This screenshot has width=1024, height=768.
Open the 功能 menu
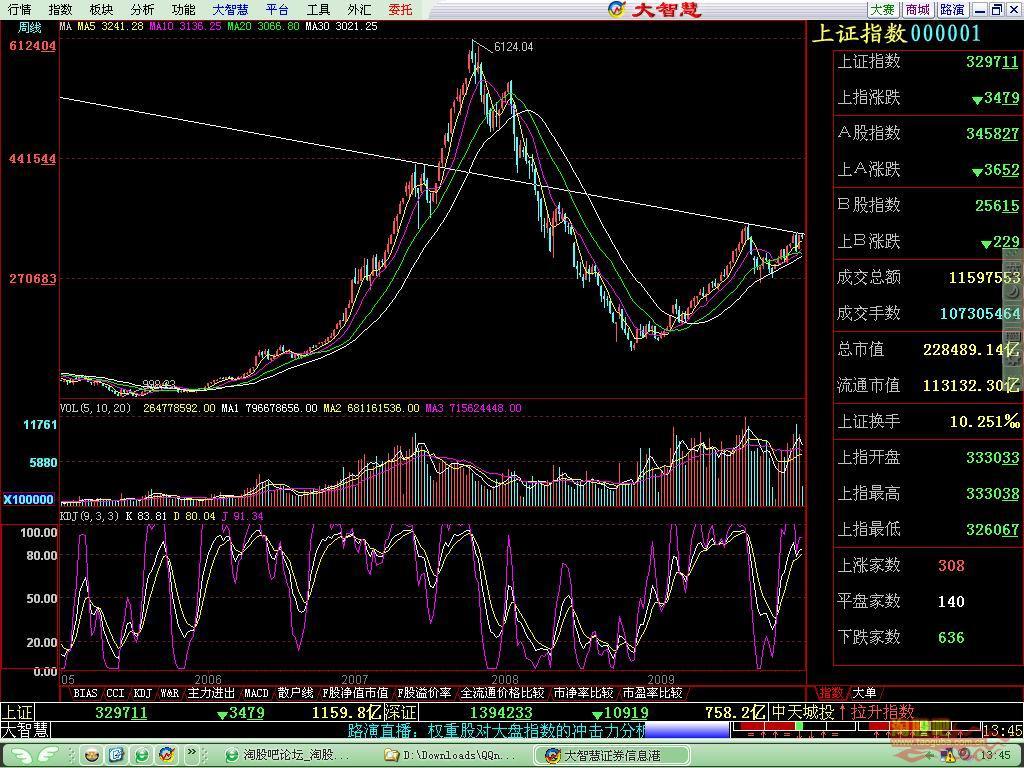click(184, 10)
